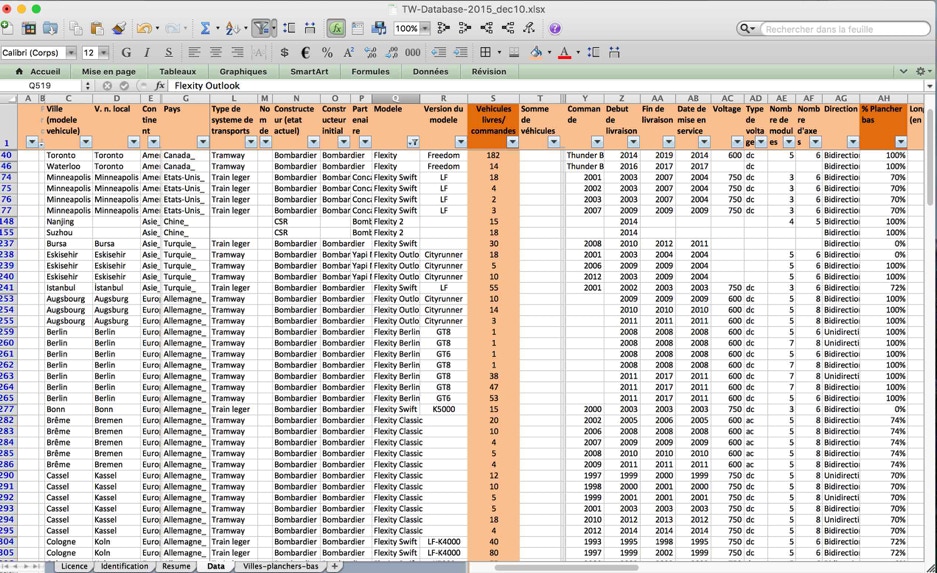Apply percent number format
The height and width of the screenshot is (573, 937).
click(327, 53)
